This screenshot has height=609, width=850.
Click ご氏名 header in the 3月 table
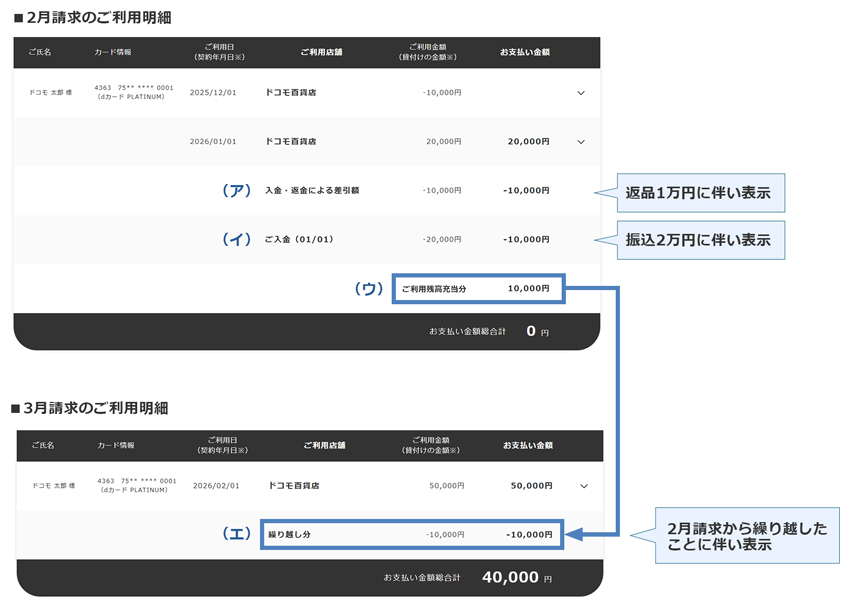coord(43,445)
